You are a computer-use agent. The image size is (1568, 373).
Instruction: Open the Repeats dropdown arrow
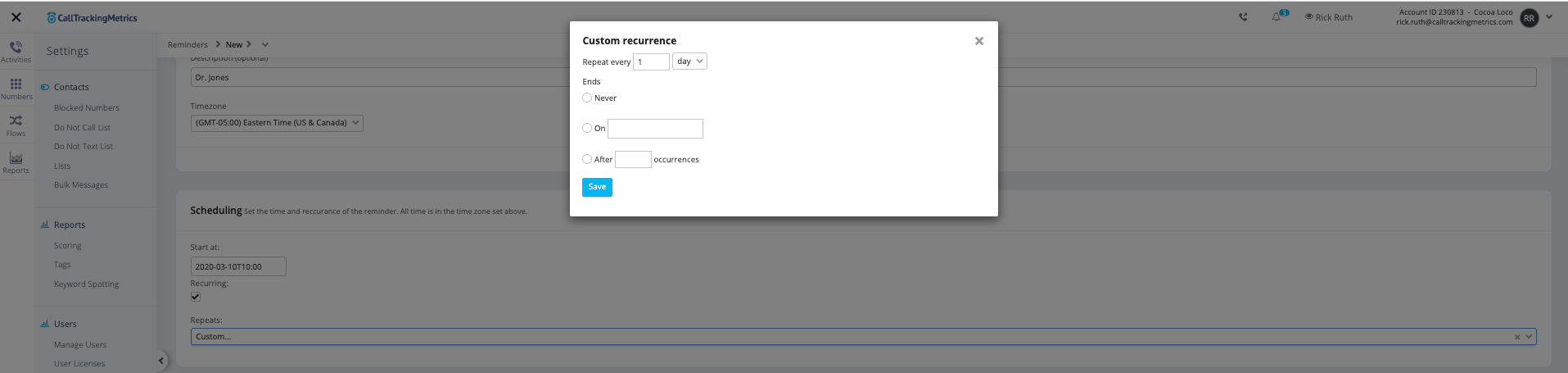click(x=1529, y=337)
